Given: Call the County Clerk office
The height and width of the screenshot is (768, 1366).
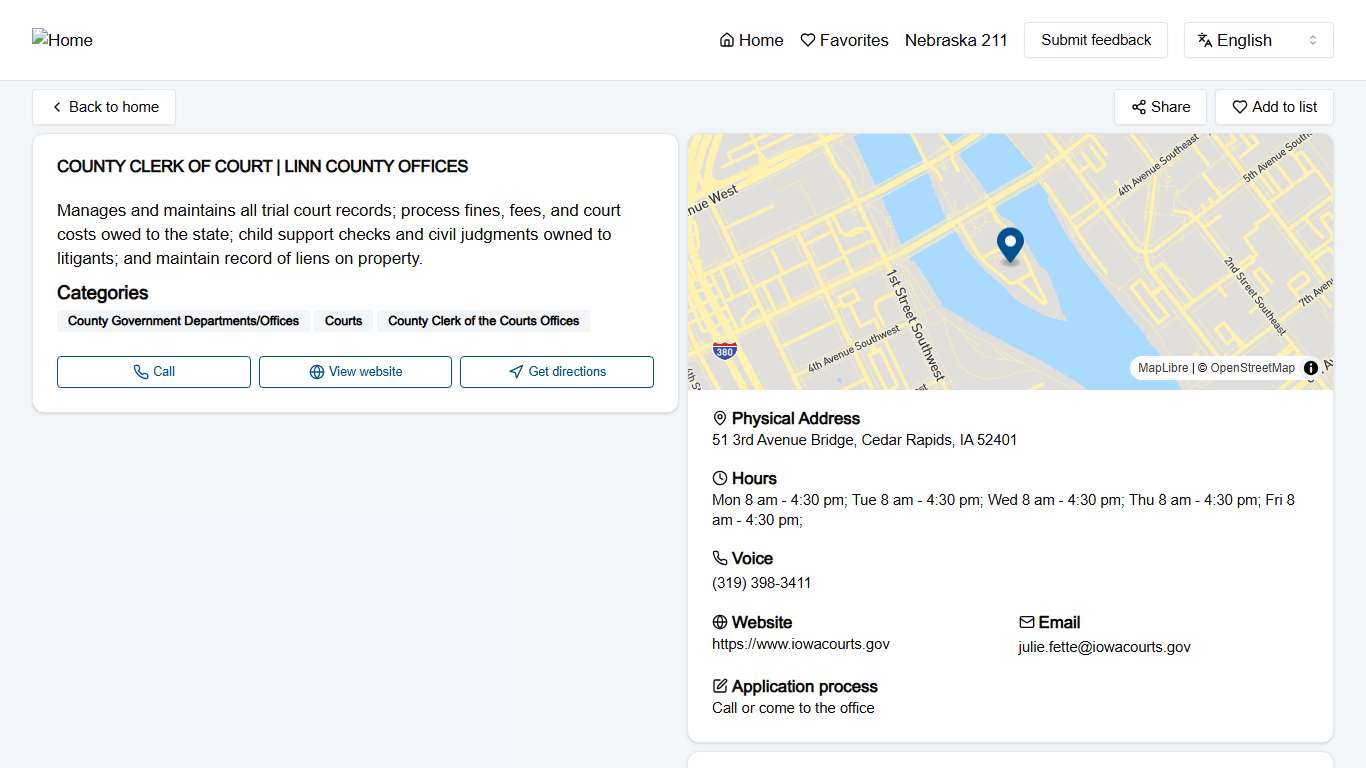Looking at the screenshot, I should coord(154,372).
